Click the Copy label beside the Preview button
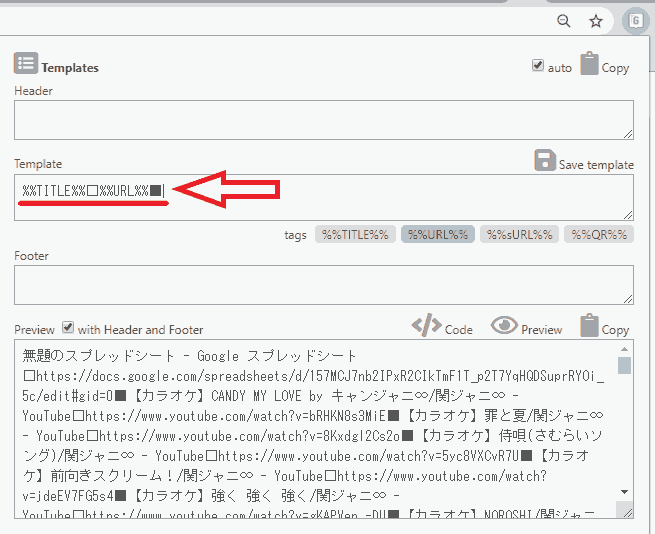The width and height of the screenshot is (655, 534). pos(615,330)
